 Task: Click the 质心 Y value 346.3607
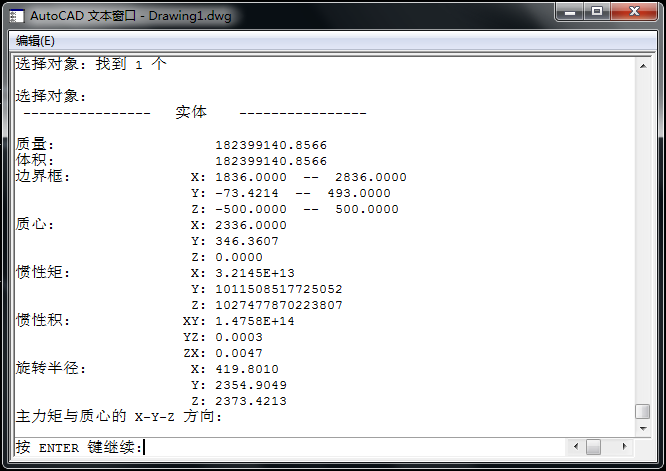click(247, 241)
